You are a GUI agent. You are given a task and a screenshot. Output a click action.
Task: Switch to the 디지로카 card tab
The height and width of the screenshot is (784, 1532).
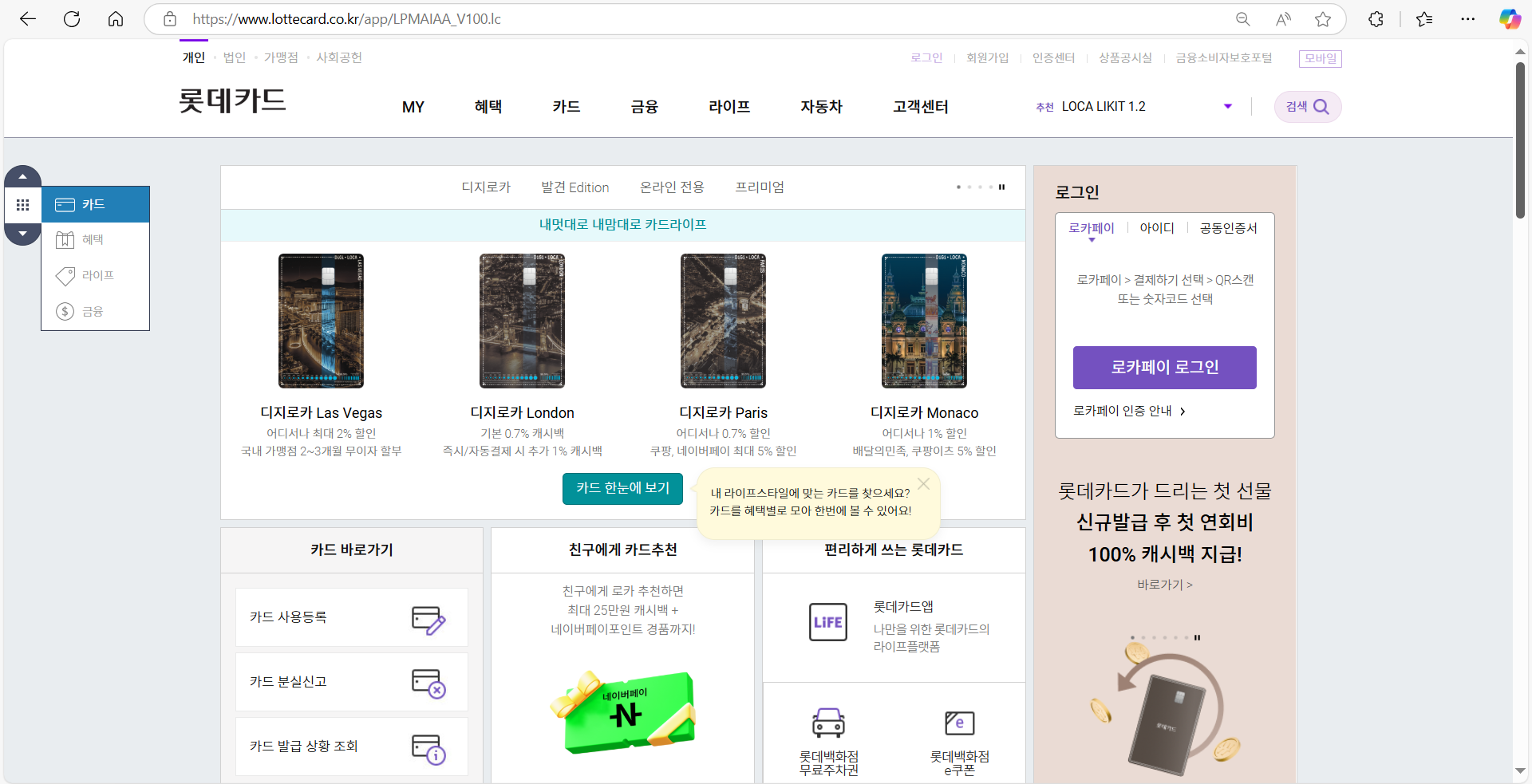[x=486, y=187]
